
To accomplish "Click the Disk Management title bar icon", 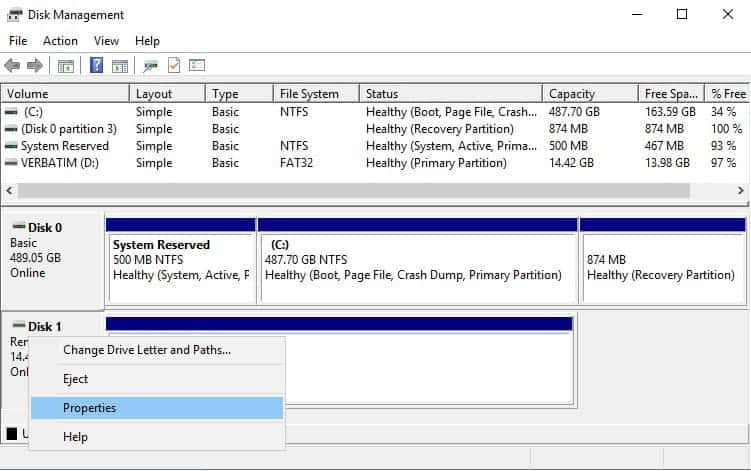I will coord(14,15).
